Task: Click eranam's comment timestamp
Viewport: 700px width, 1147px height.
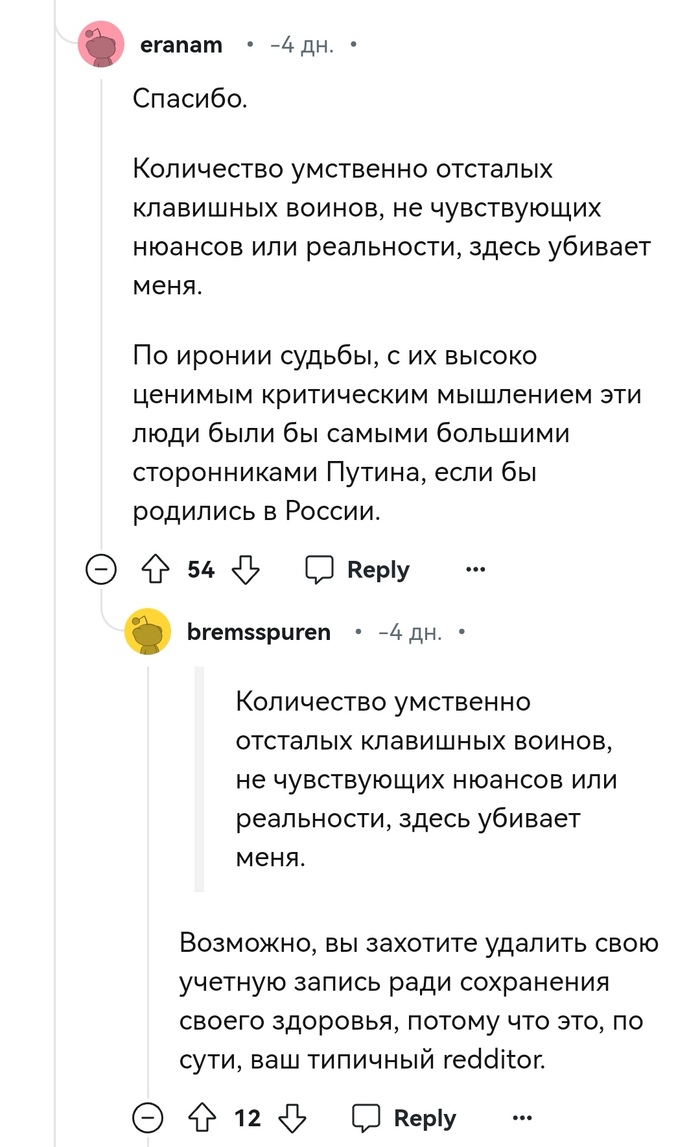Action: (302, 46)
